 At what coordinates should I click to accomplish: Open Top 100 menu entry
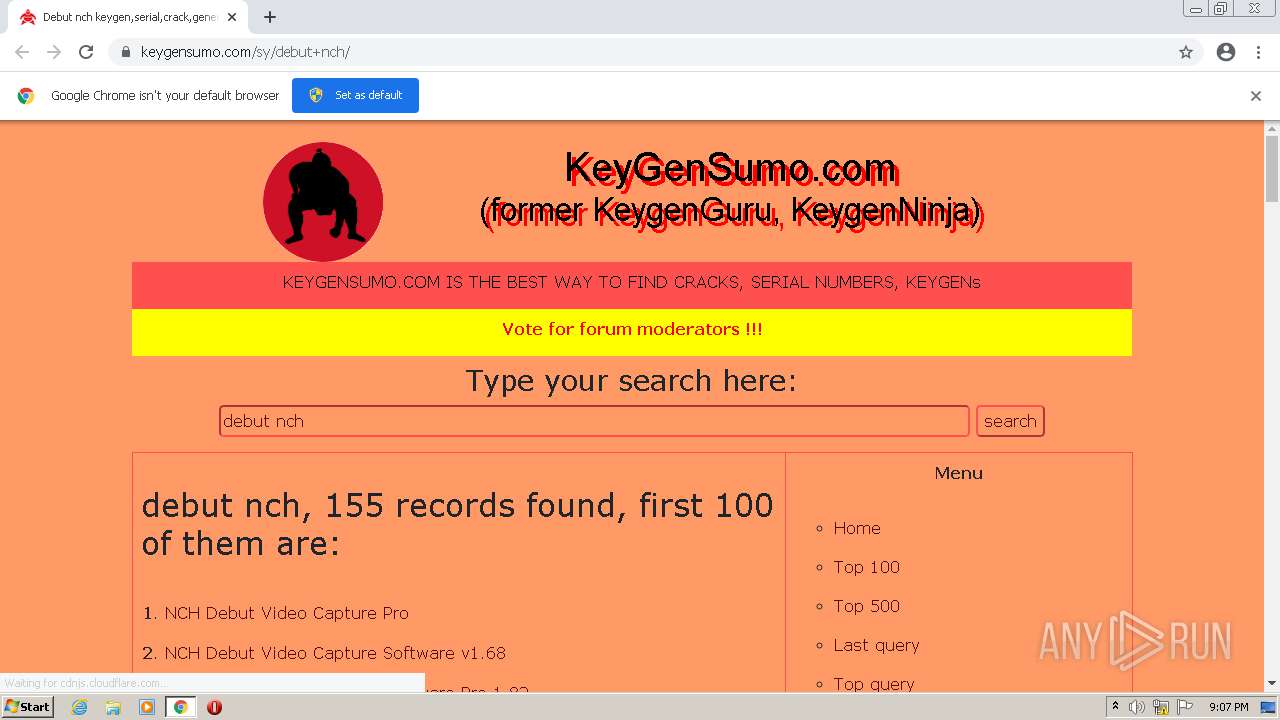(x=866, y=567)
